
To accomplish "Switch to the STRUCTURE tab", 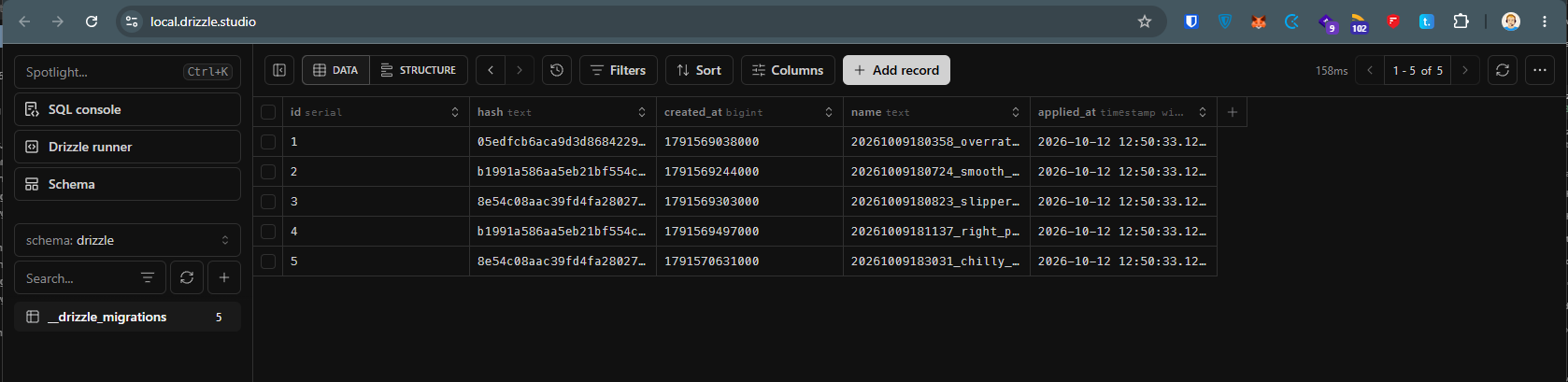I will pyautogui.click(x=419, y=70).
